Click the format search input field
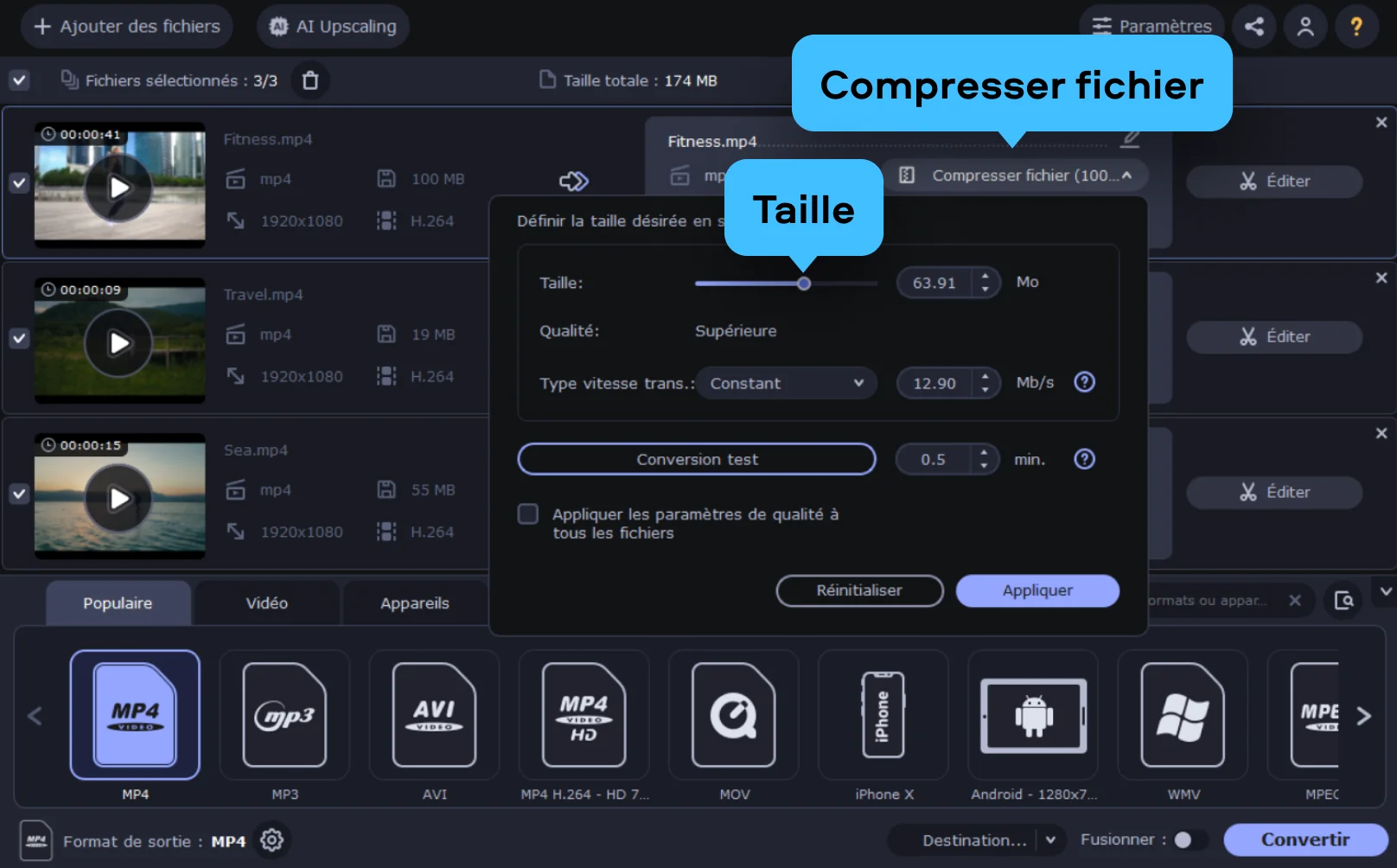This screenshot has height=868, width=1397. click(x=1209, y=600)
